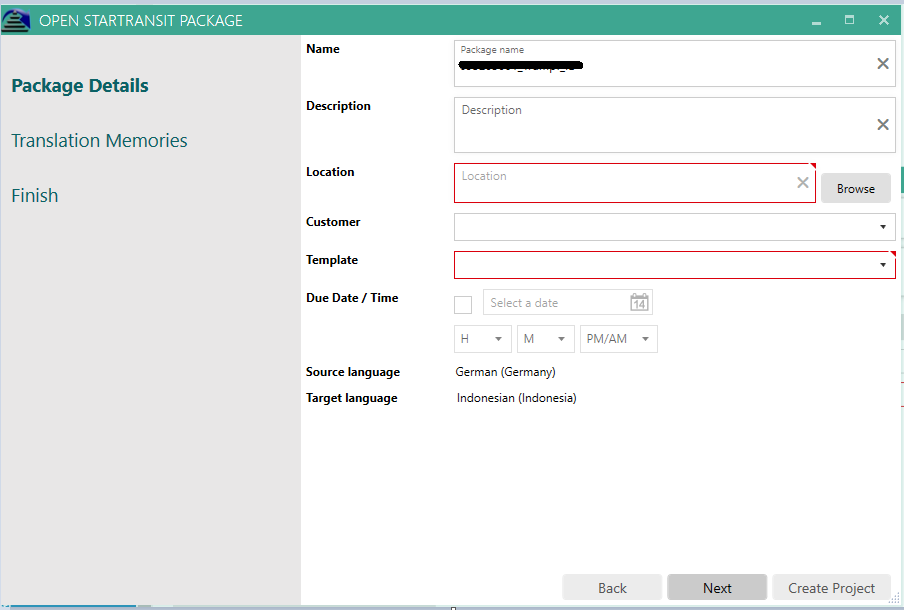Click the Back button

(612, 588)
